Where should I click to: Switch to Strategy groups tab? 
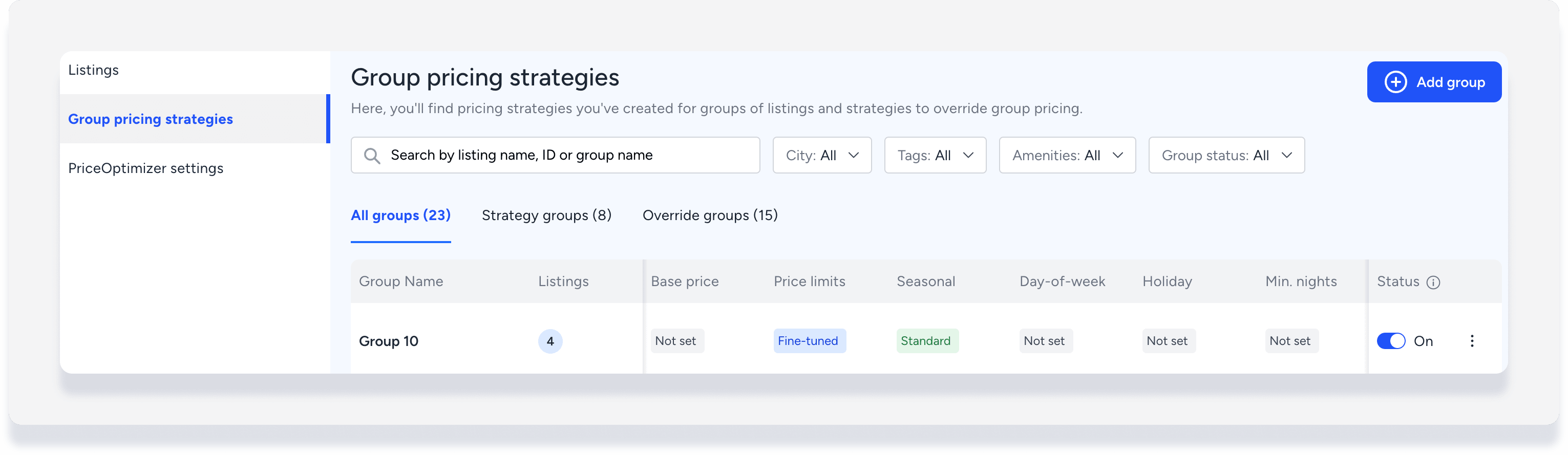click(x=546, y=215)
